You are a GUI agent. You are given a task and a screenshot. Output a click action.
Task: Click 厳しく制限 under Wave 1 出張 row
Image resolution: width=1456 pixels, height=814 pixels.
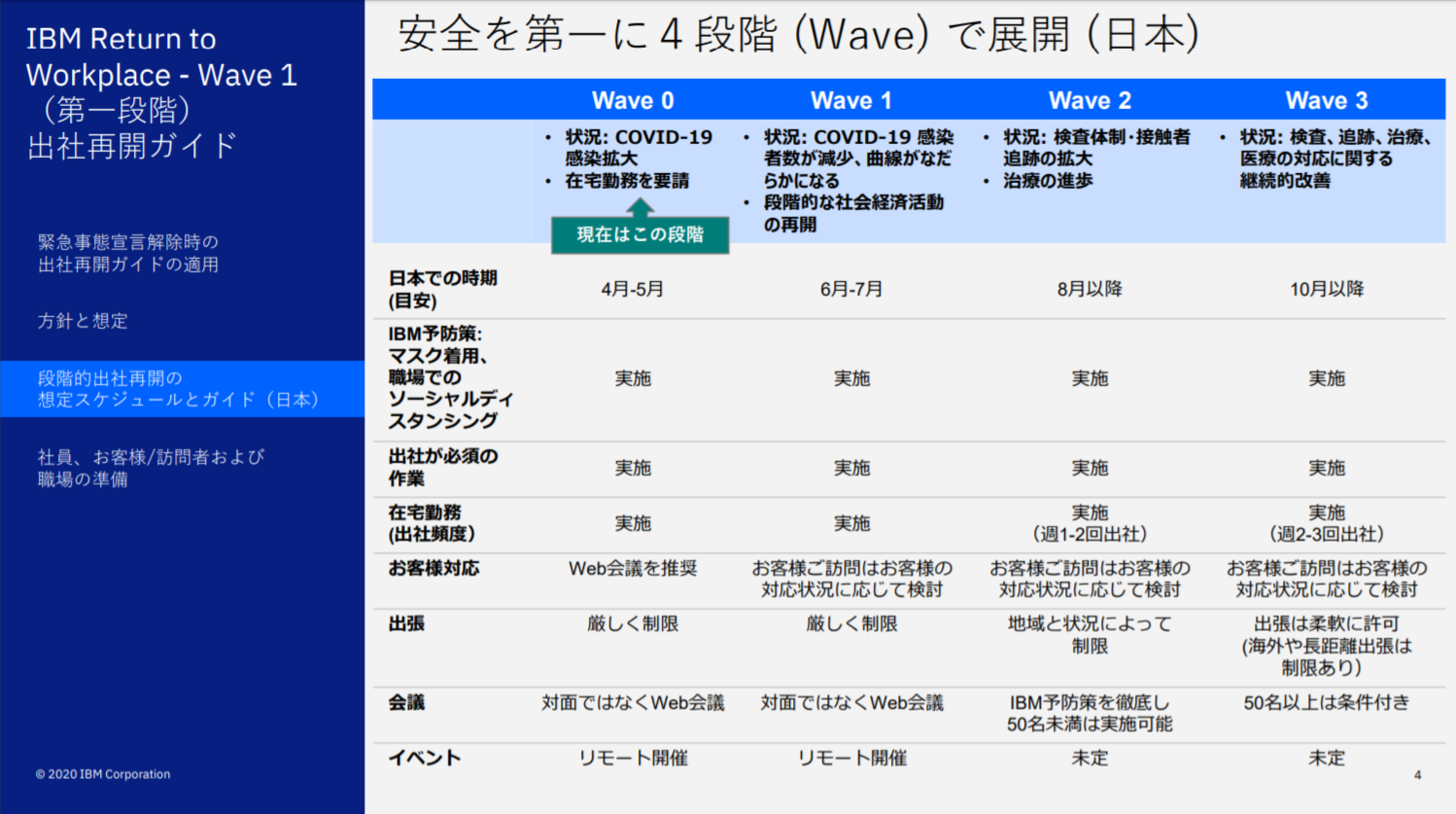[x=850, y=623]
